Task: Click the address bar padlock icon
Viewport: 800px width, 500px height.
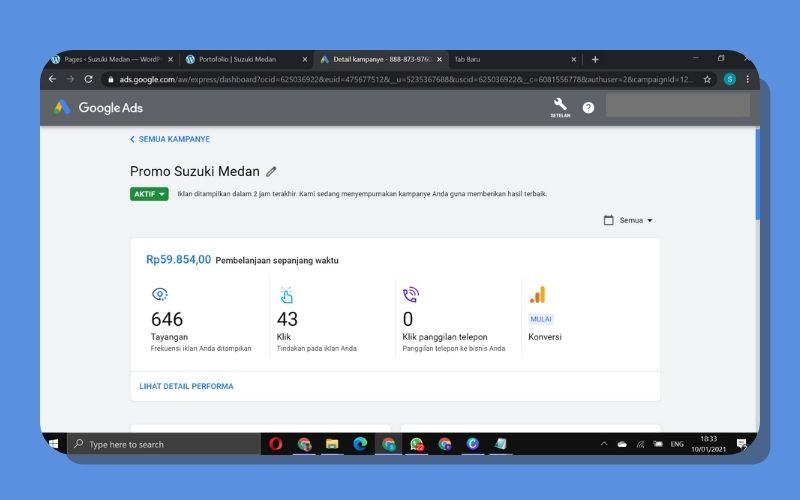Action: click(x=111, y=80)
